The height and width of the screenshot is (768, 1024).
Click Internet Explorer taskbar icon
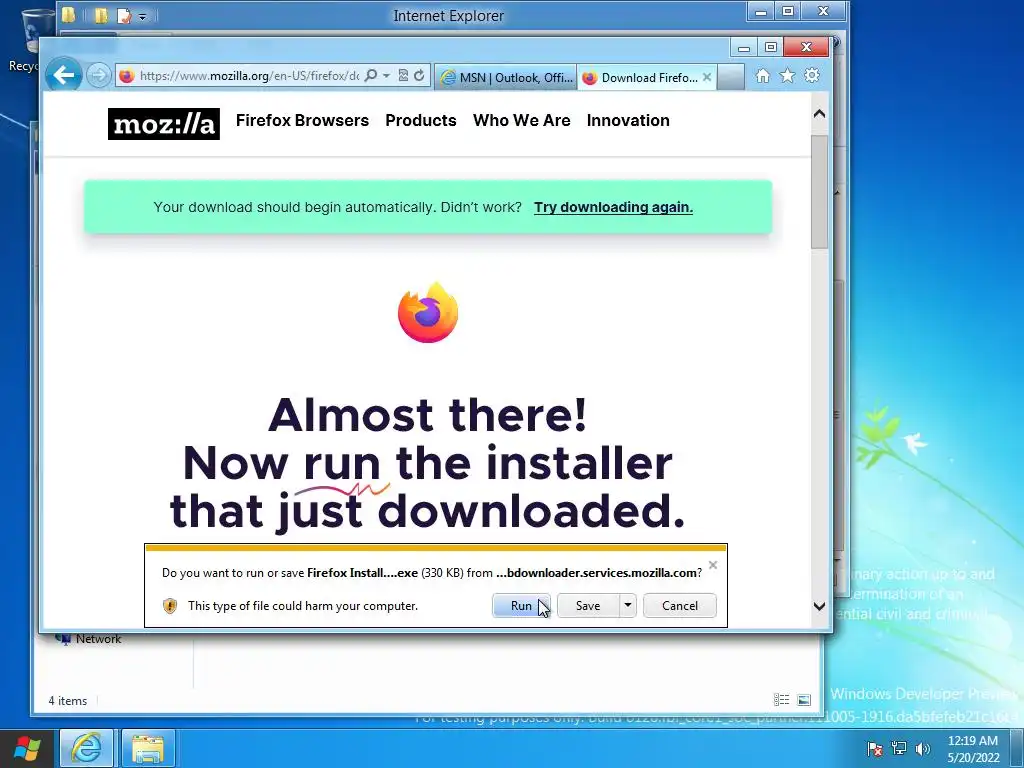86,748
